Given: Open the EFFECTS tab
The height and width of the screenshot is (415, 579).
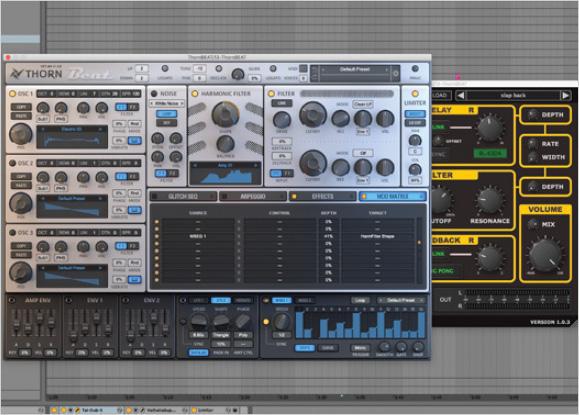Looking at the screenshot, I should click(x=322, y=196).
